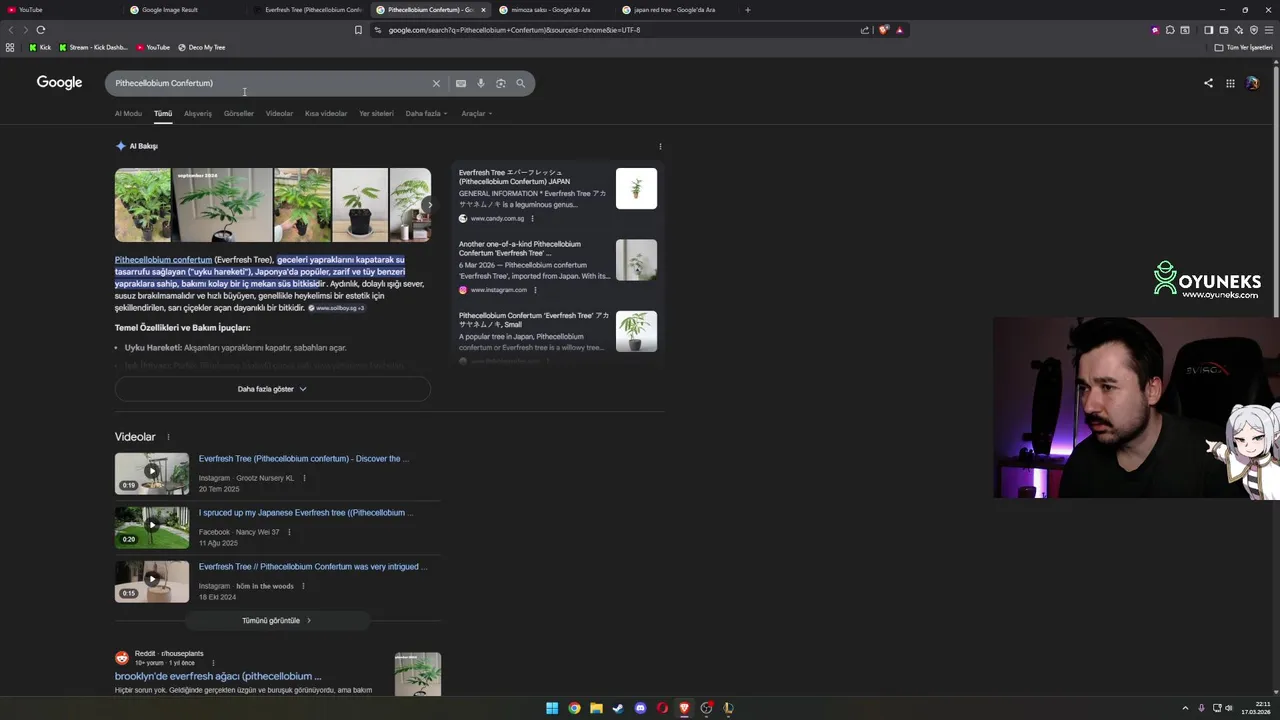Select the Tümü search tab
Viewport: 1280px width, 720px height.
tap(163, 113)
